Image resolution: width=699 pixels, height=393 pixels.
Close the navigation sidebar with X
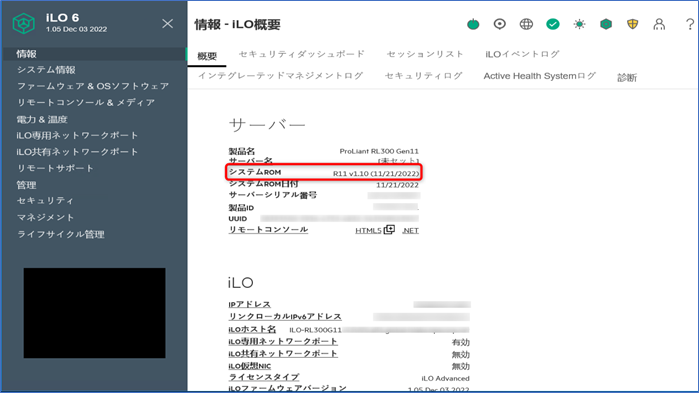point(167,24)
